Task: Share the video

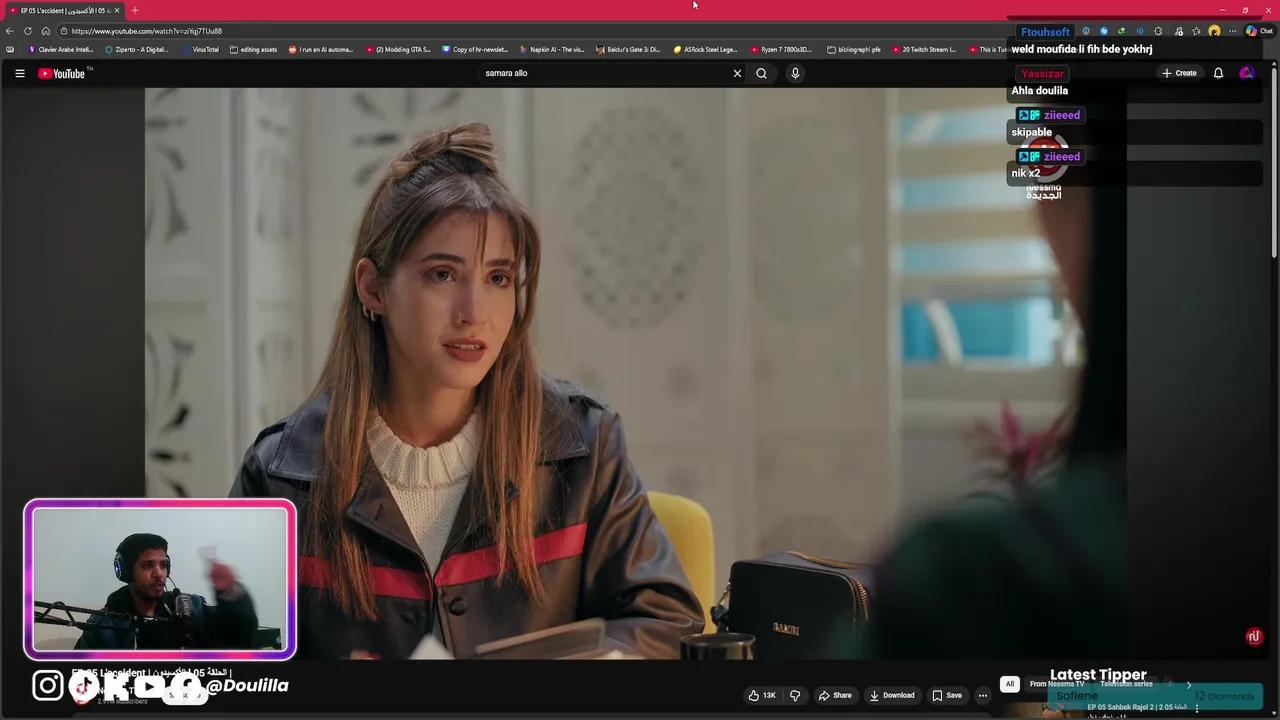Action: click(x=835, y=695)
